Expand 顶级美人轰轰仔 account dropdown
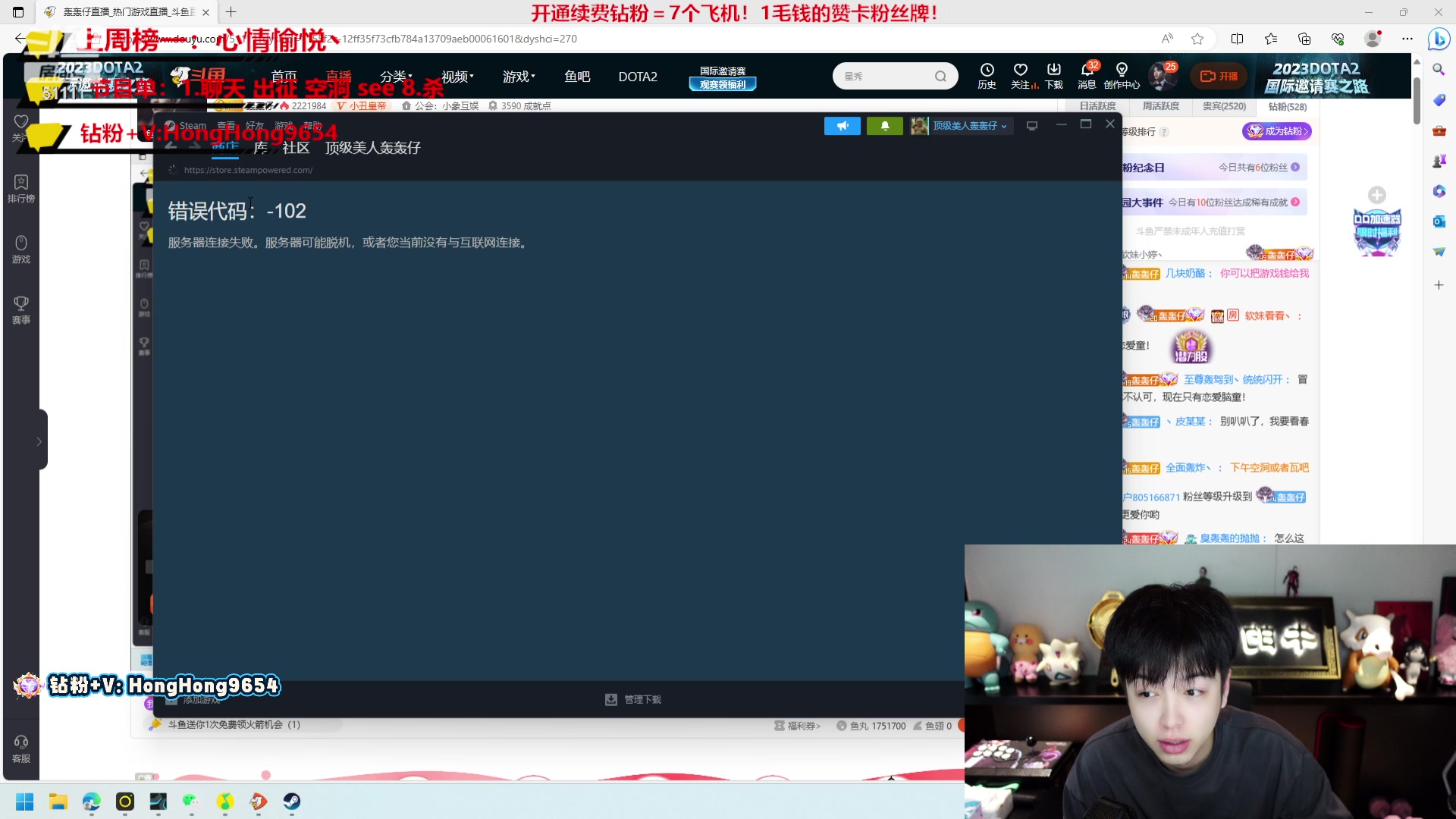Screen dimensions: 1456x819 pos(969,126)
